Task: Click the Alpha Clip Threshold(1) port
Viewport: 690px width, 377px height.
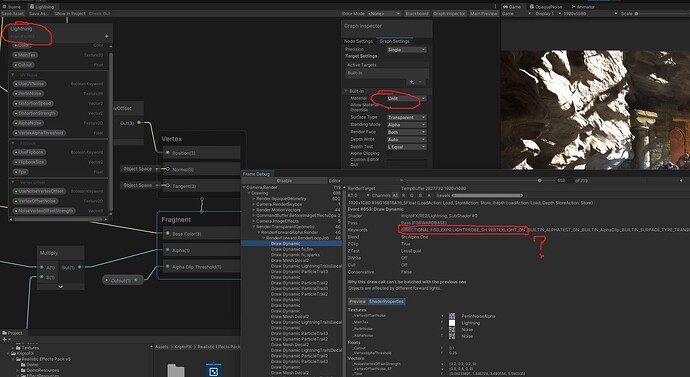Action: pyautogui.click(x=167, y=267)
